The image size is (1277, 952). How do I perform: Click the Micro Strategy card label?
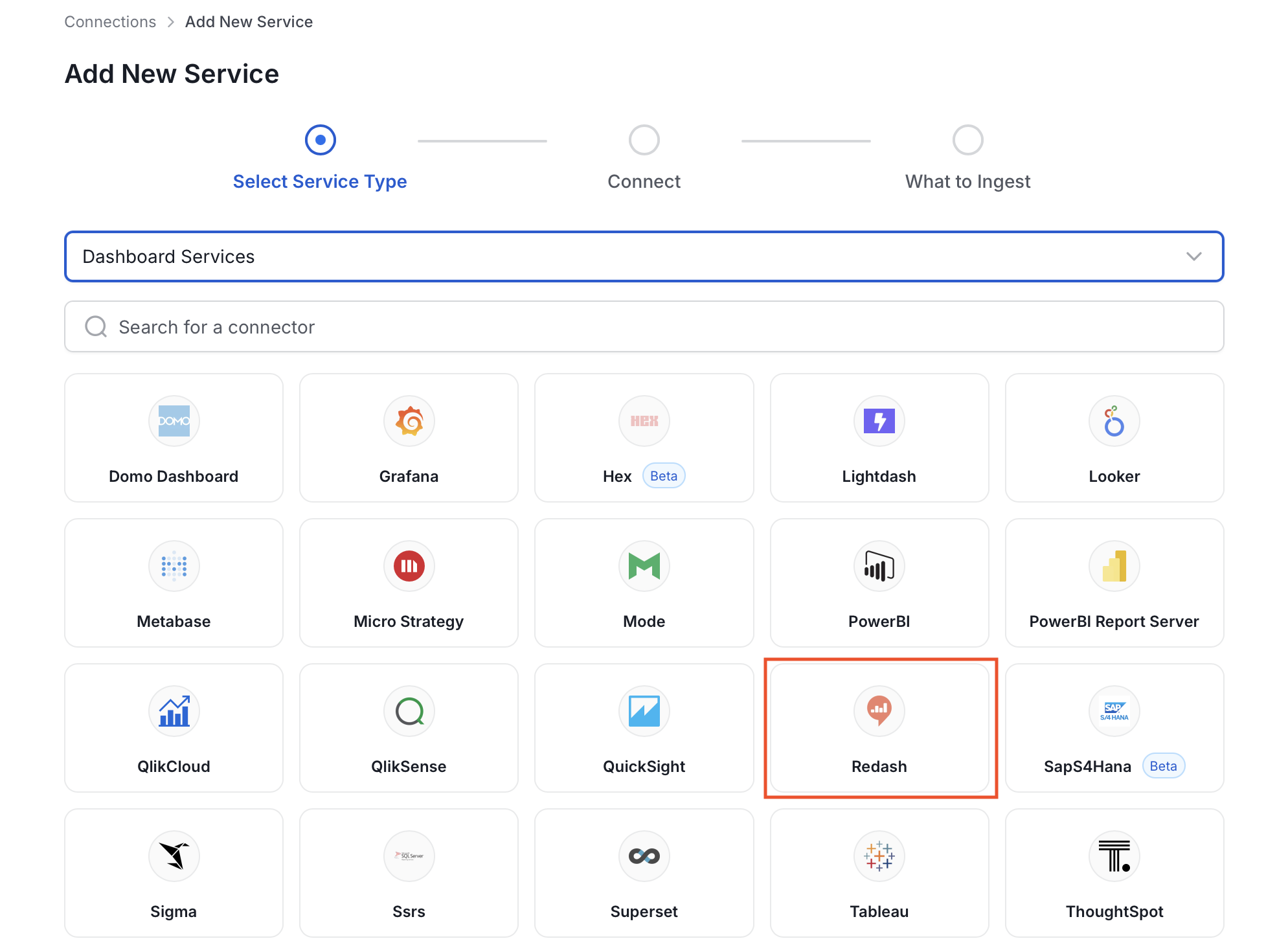409,622
